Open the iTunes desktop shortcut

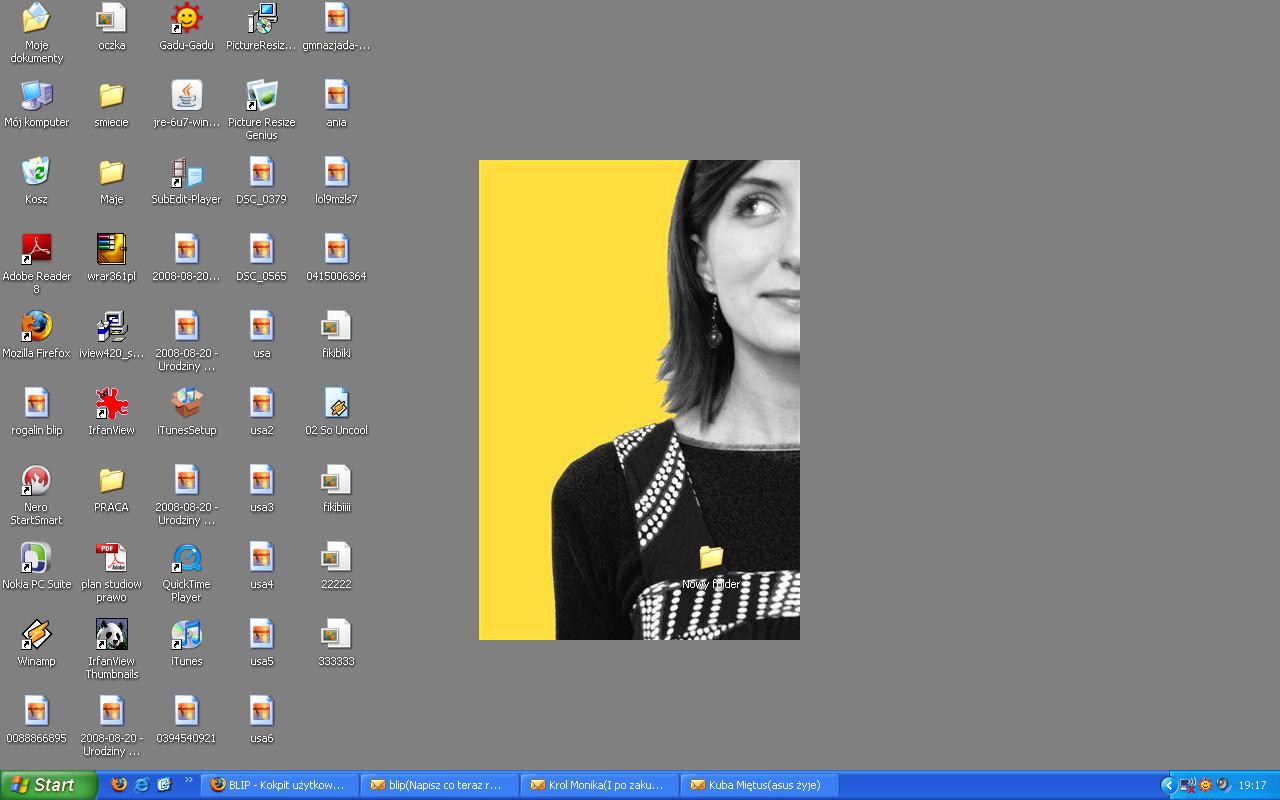(186, 635)
